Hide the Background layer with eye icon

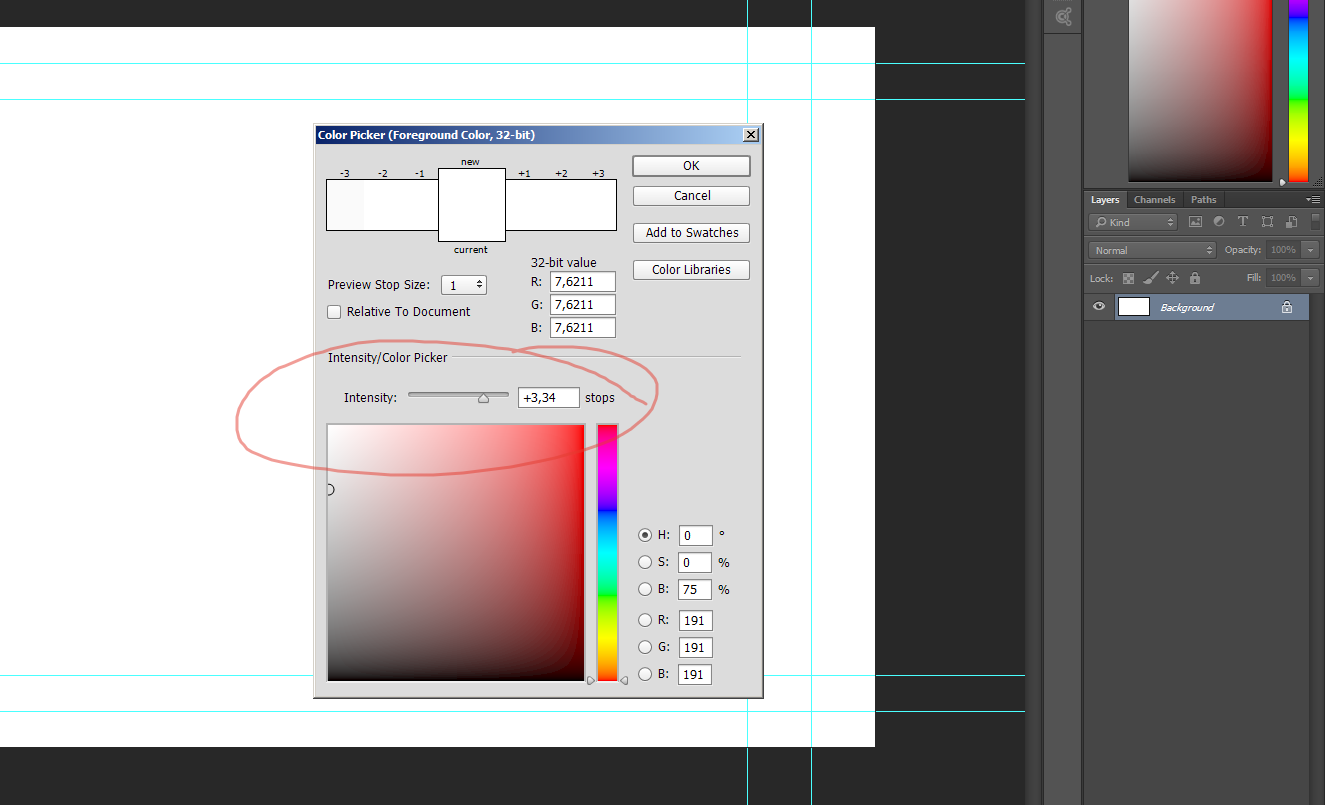click(x=1099, y=307)
